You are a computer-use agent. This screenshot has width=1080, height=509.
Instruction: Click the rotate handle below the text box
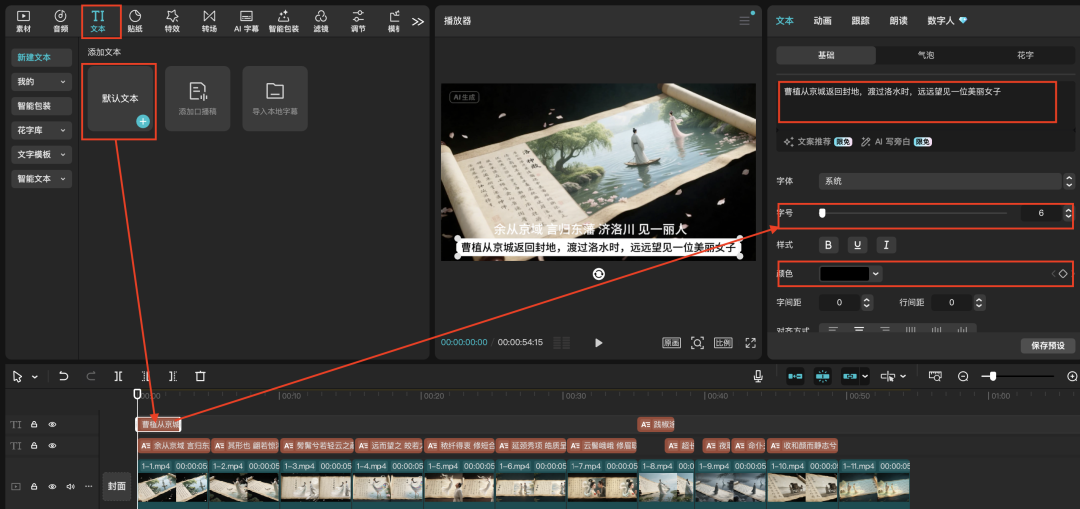coord(599,274)
